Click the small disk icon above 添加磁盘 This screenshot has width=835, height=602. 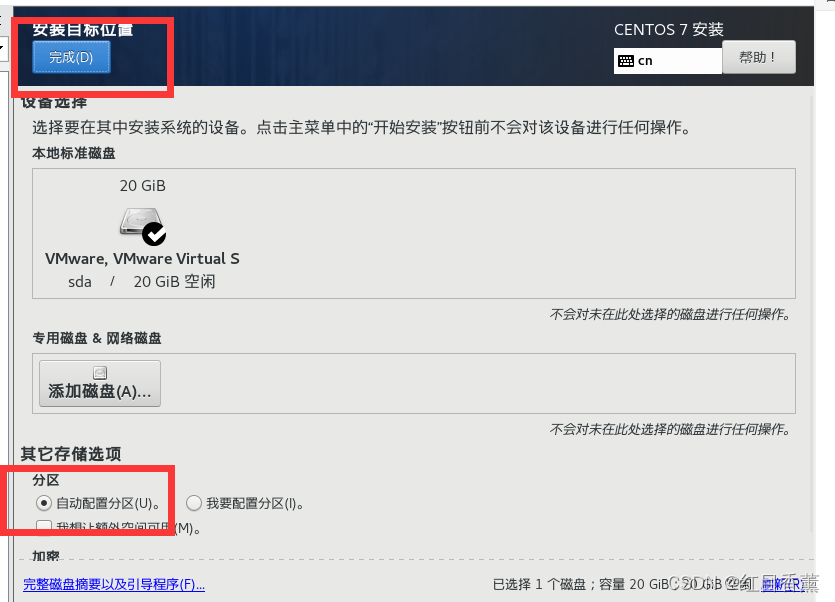pyautogui.click(x=100, y=372)
